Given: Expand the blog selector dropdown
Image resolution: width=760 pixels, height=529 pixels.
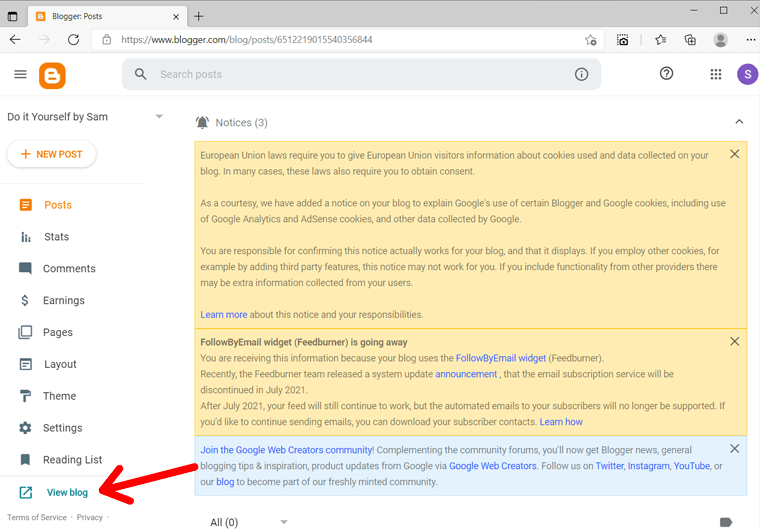Looking at the screenshot, I should (159, 117).
